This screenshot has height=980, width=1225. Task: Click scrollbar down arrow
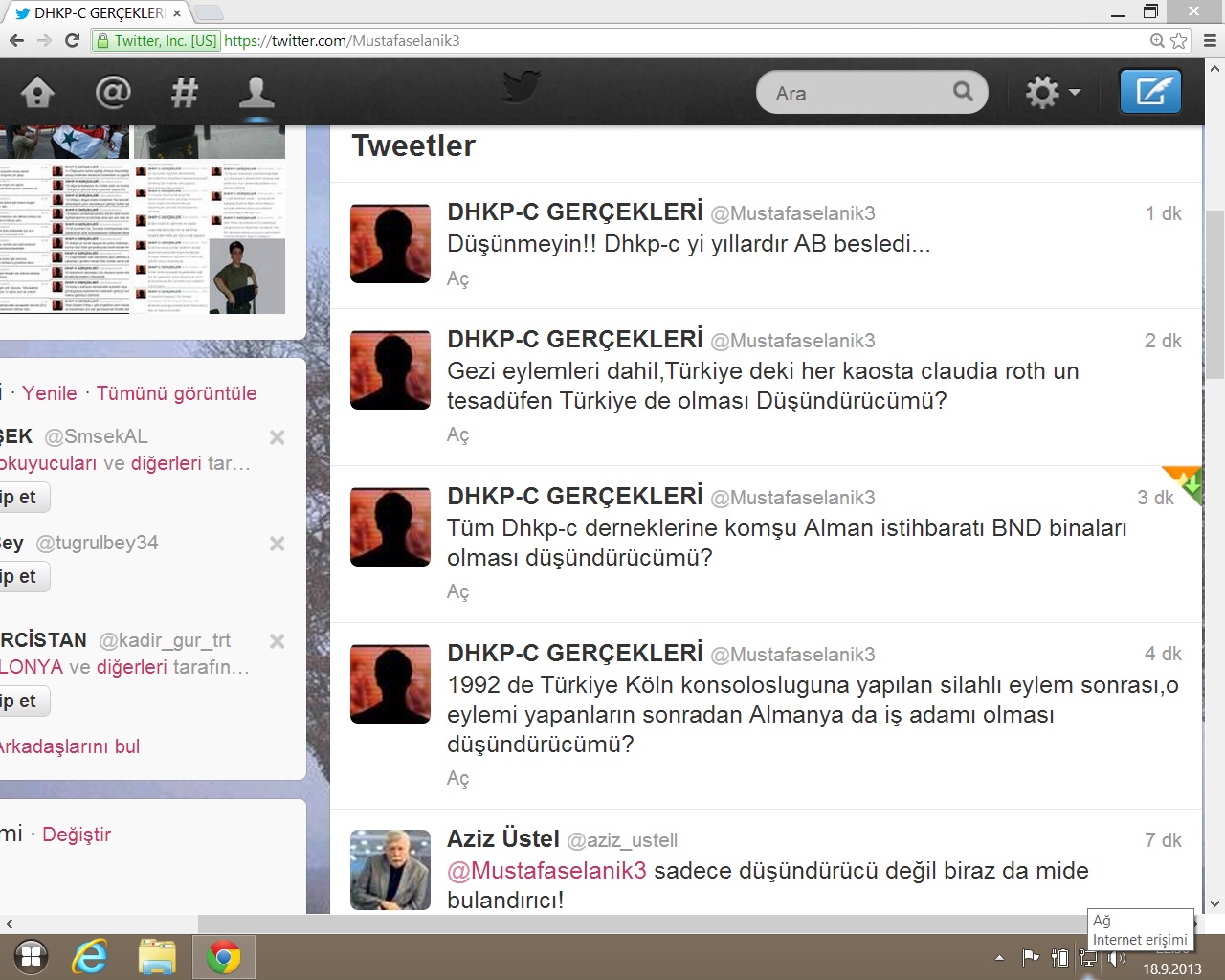point(1214,902)
